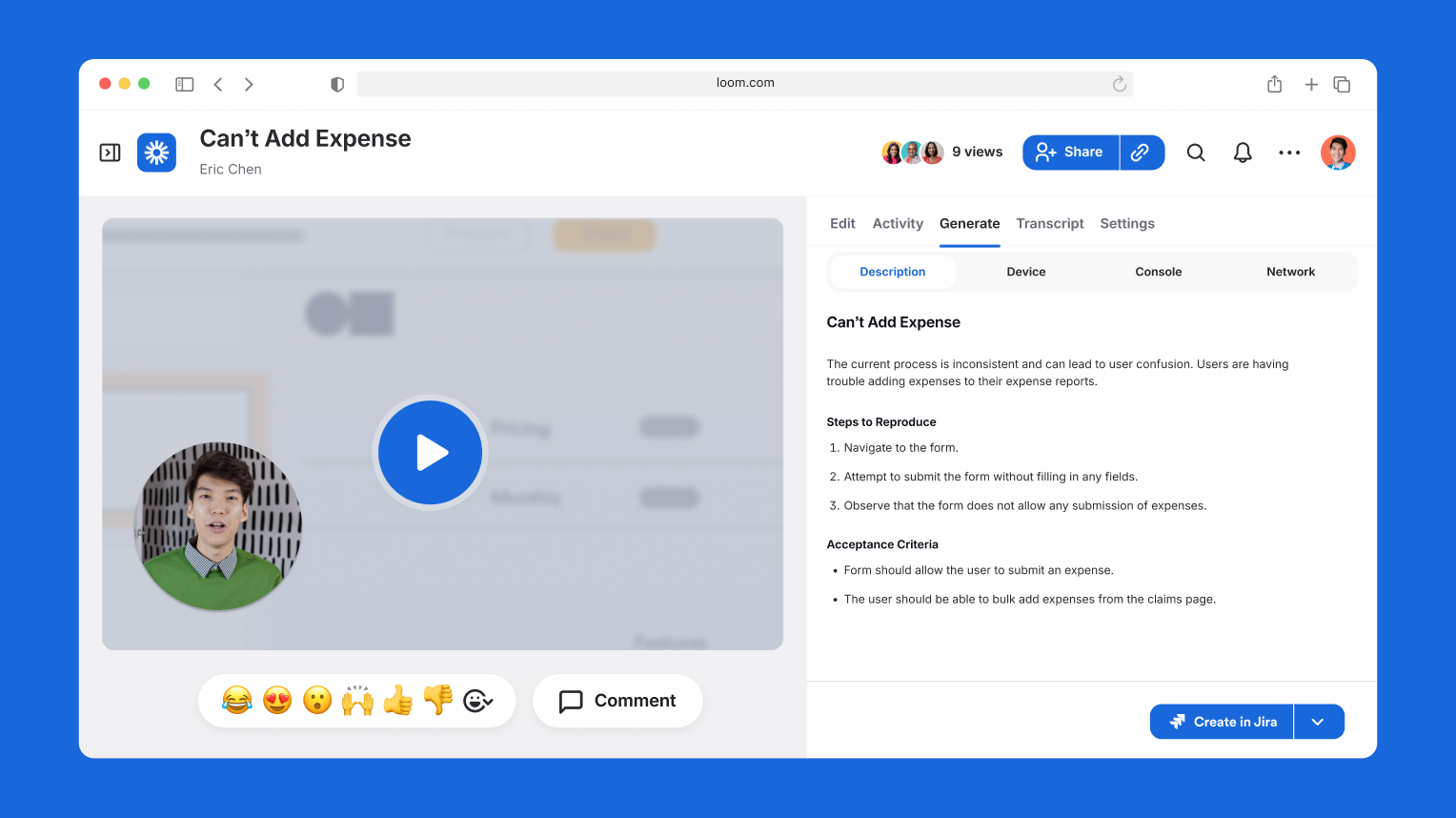Open the more options menu
Viewport: 1456px width, 818px height.
pos(1289,152)
